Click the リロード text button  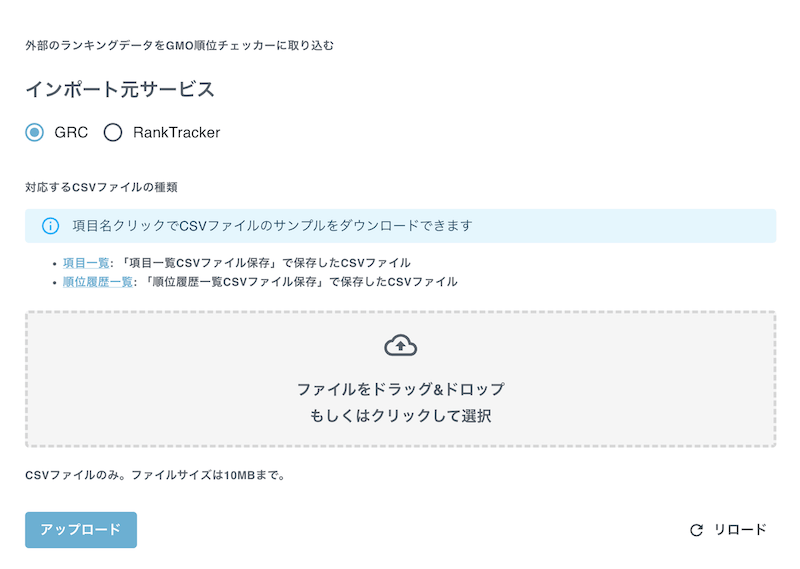(740, 530)
